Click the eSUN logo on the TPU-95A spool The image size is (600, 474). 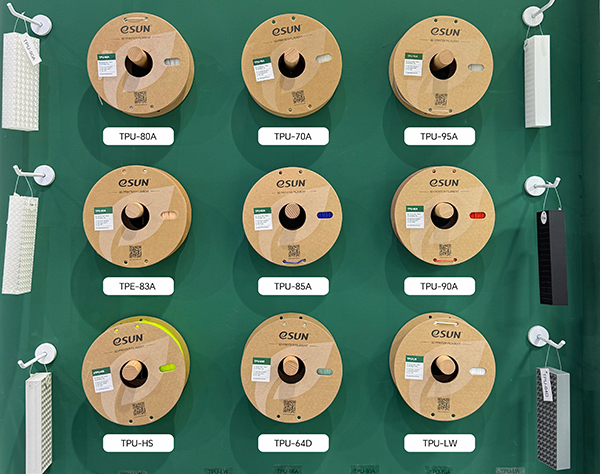point(446,31)
